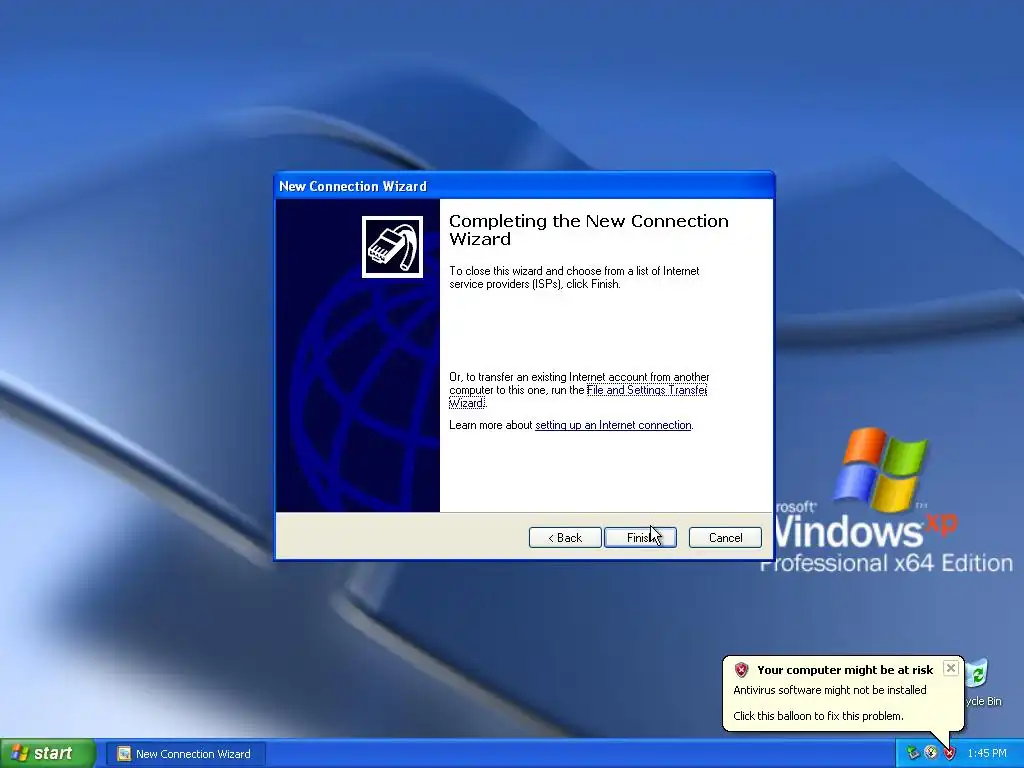Click the 'Completing the New Connection Wizard' heading

(588, 230)
